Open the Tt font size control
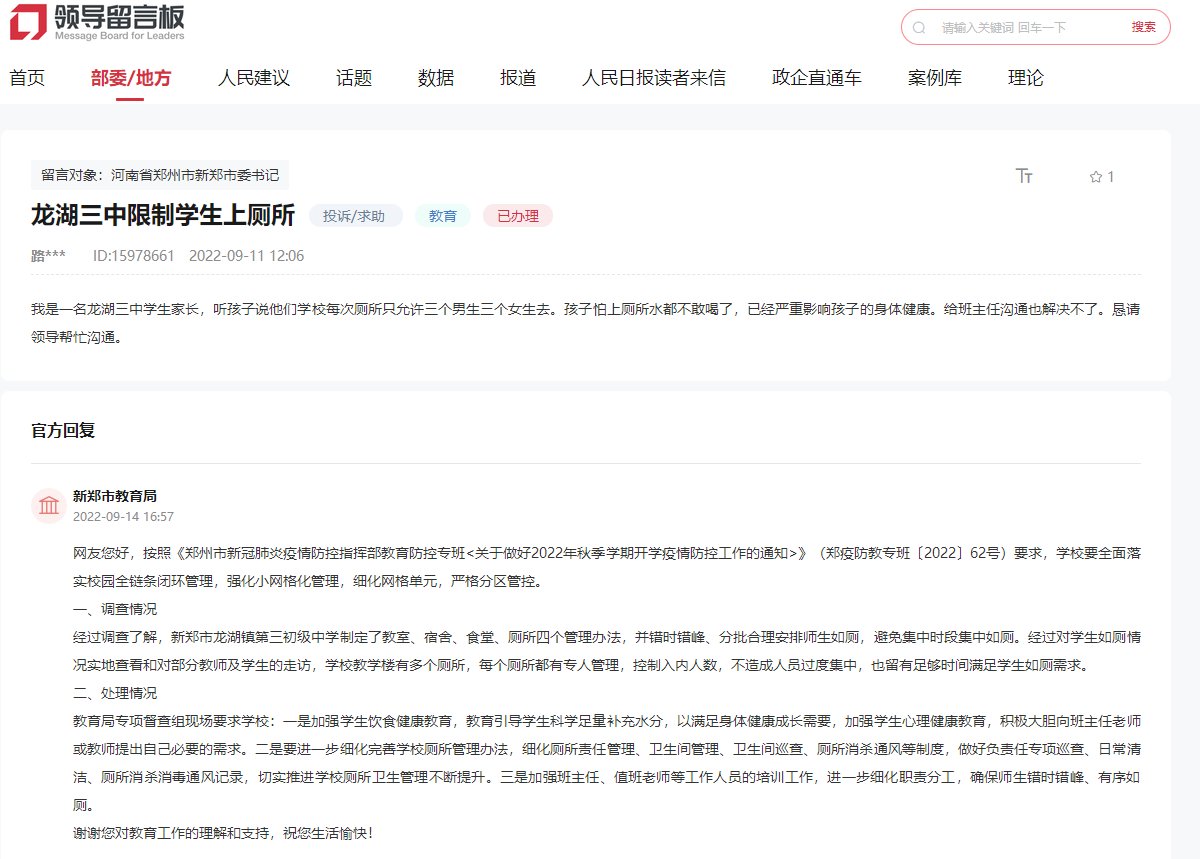 (x=1024, y=176)
